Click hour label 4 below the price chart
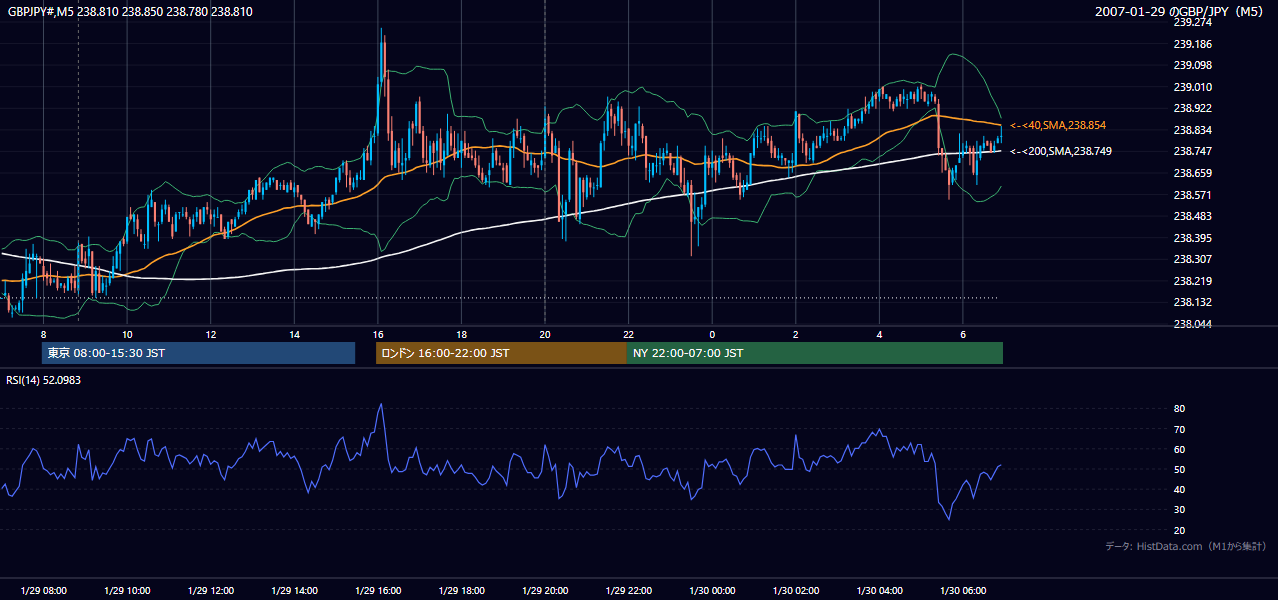 click(879, 334)
